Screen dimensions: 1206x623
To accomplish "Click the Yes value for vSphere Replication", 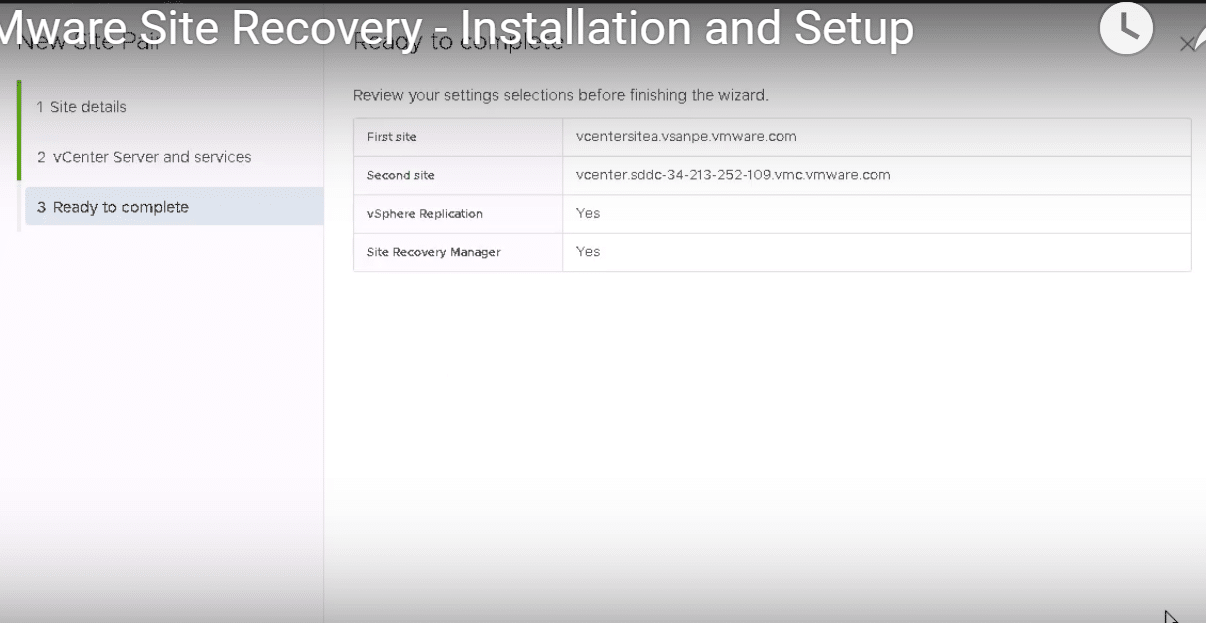I will 588,213.
